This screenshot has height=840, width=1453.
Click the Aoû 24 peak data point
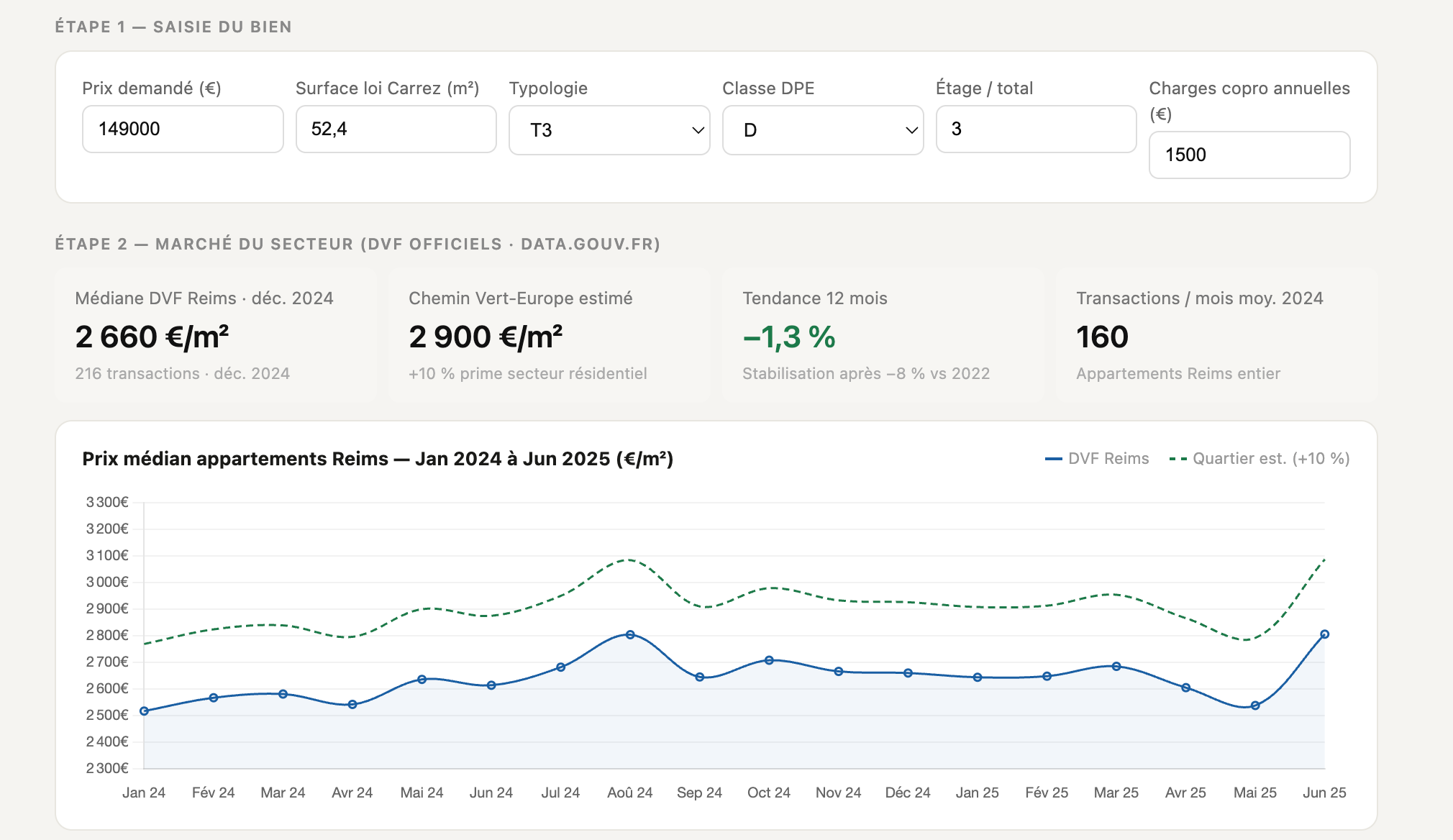(x=630, y=635)
